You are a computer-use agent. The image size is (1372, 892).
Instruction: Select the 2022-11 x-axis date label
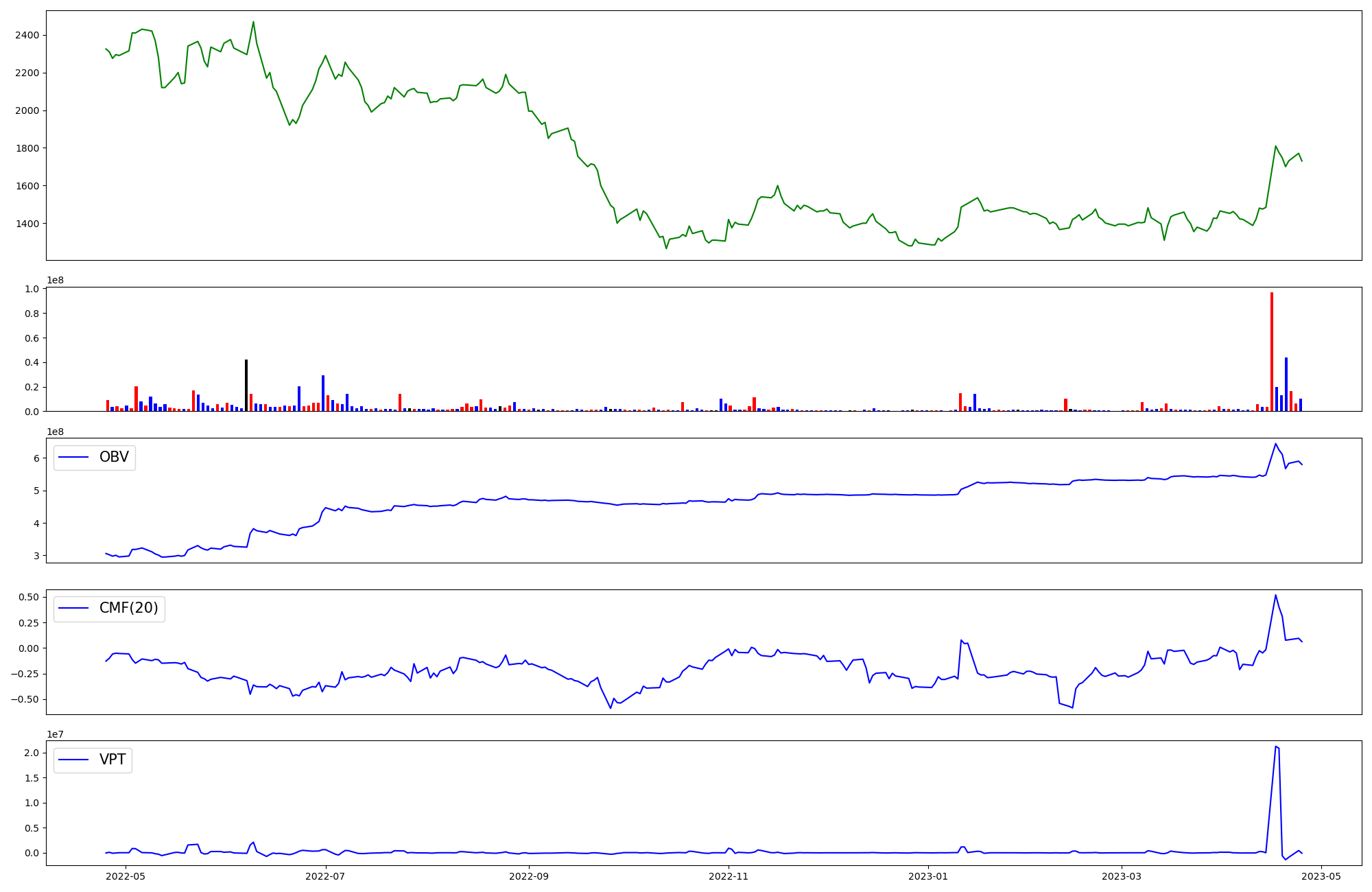coord(728,876)
